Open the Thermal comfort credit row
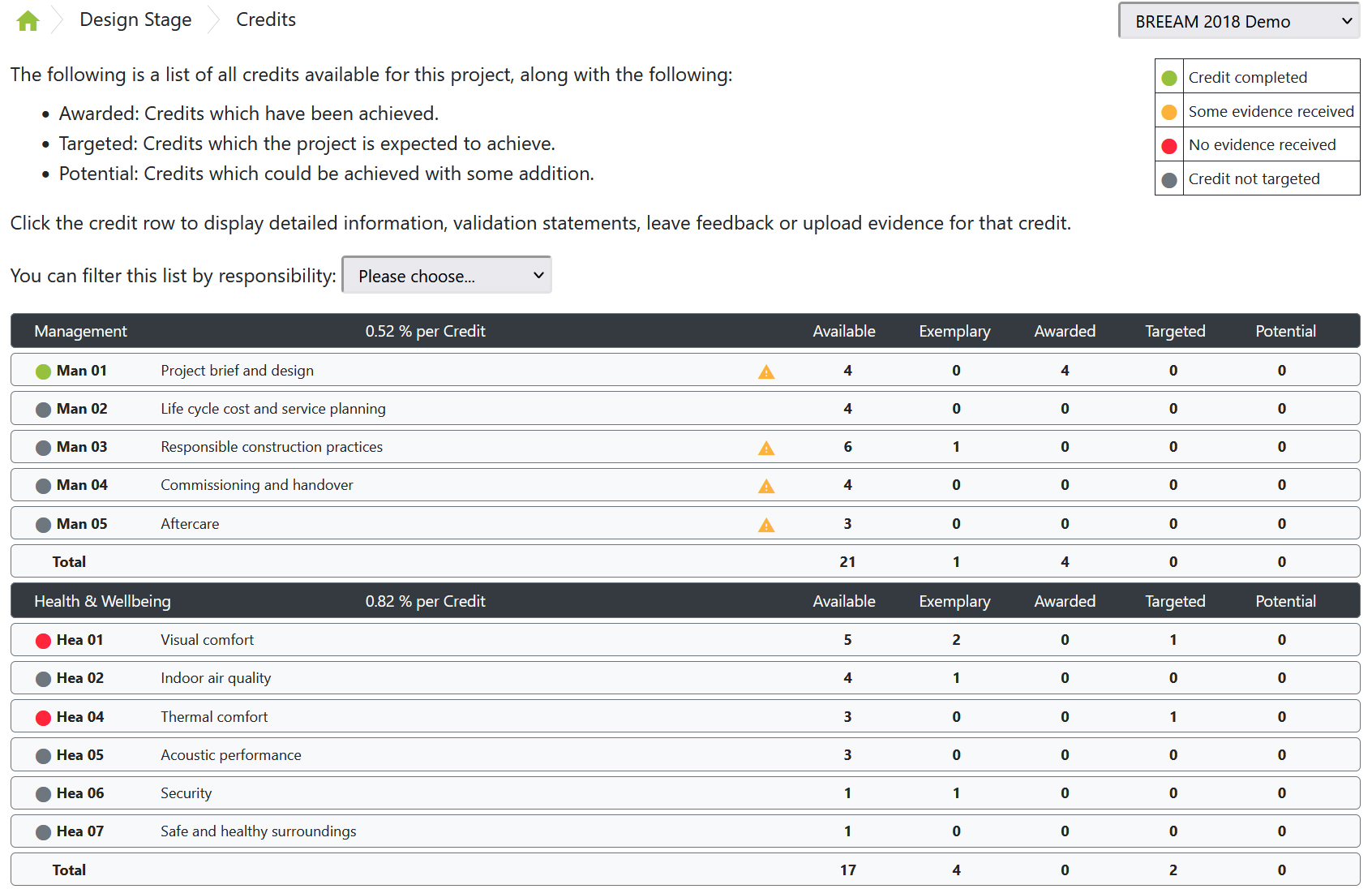This screenshot has height=889, width=1372. (685, 716)
